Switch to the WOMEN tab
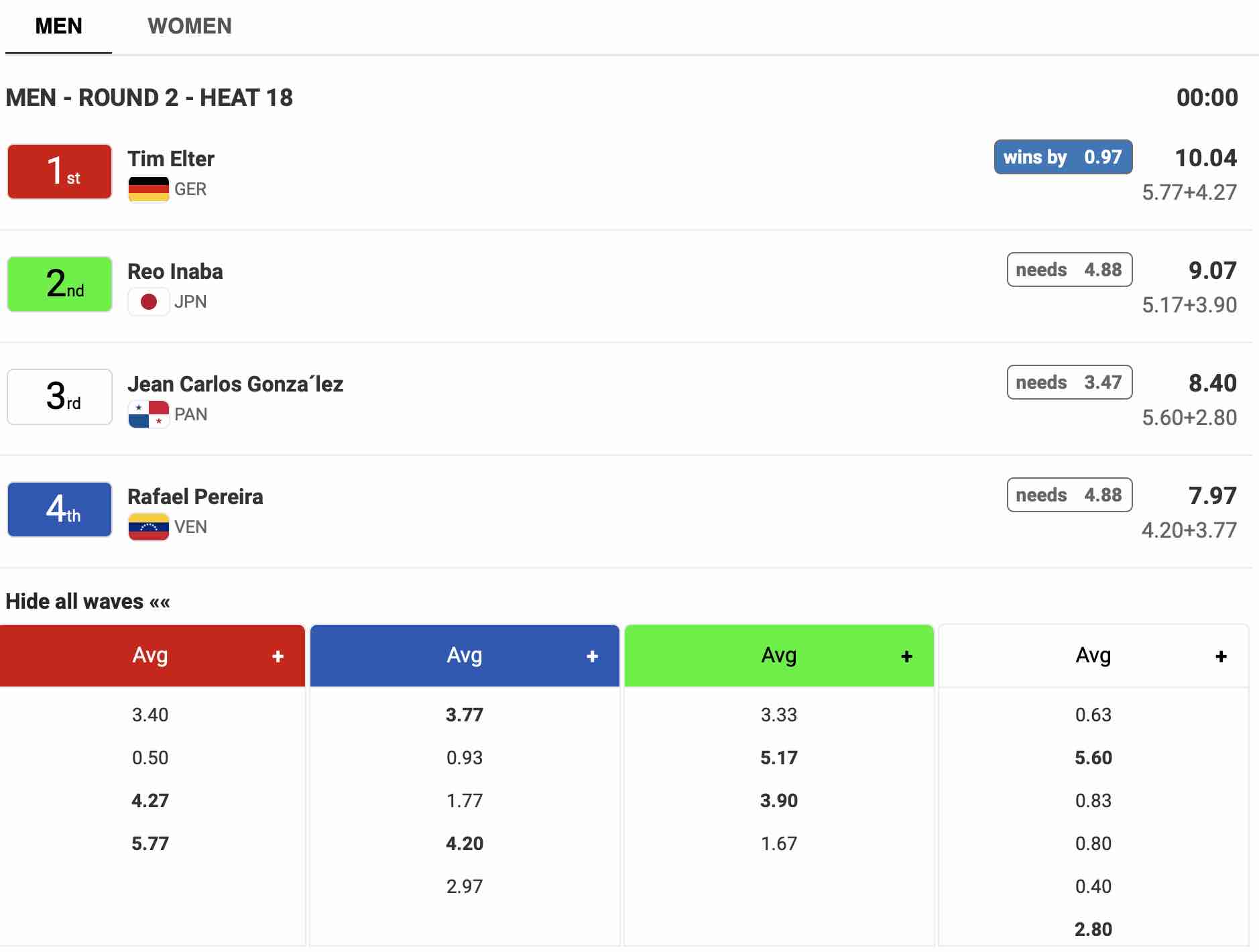 click(189, 26)
